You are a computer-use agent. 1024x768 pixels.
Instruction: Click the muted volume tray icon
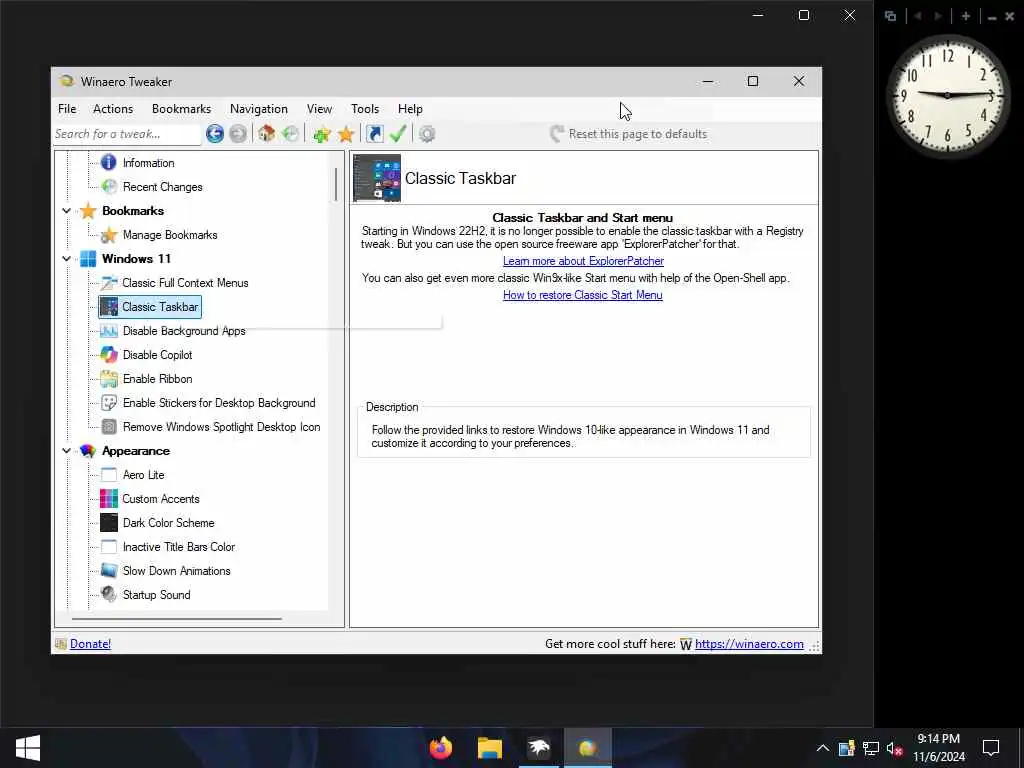(x=895, y=748)
